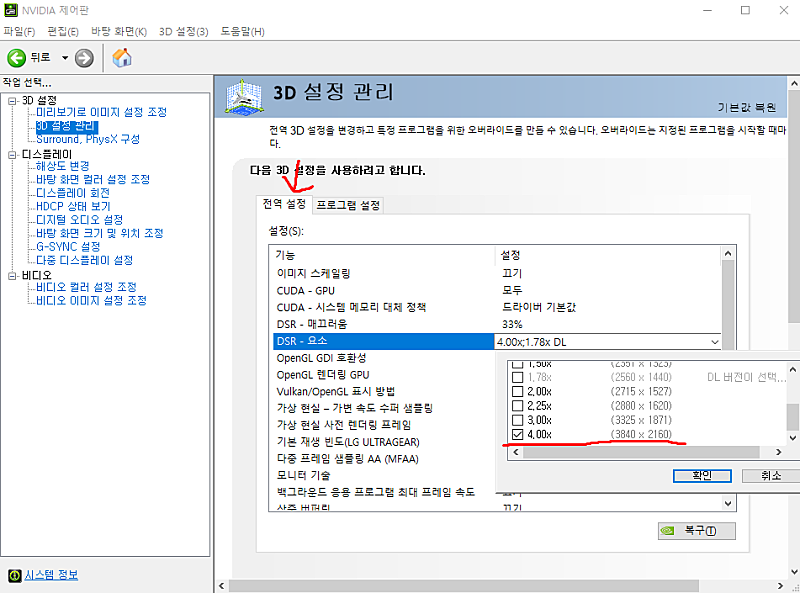Select the 모니터 기술 row
800x593 pixels.
pyautogui.click(x=383, y=475)
